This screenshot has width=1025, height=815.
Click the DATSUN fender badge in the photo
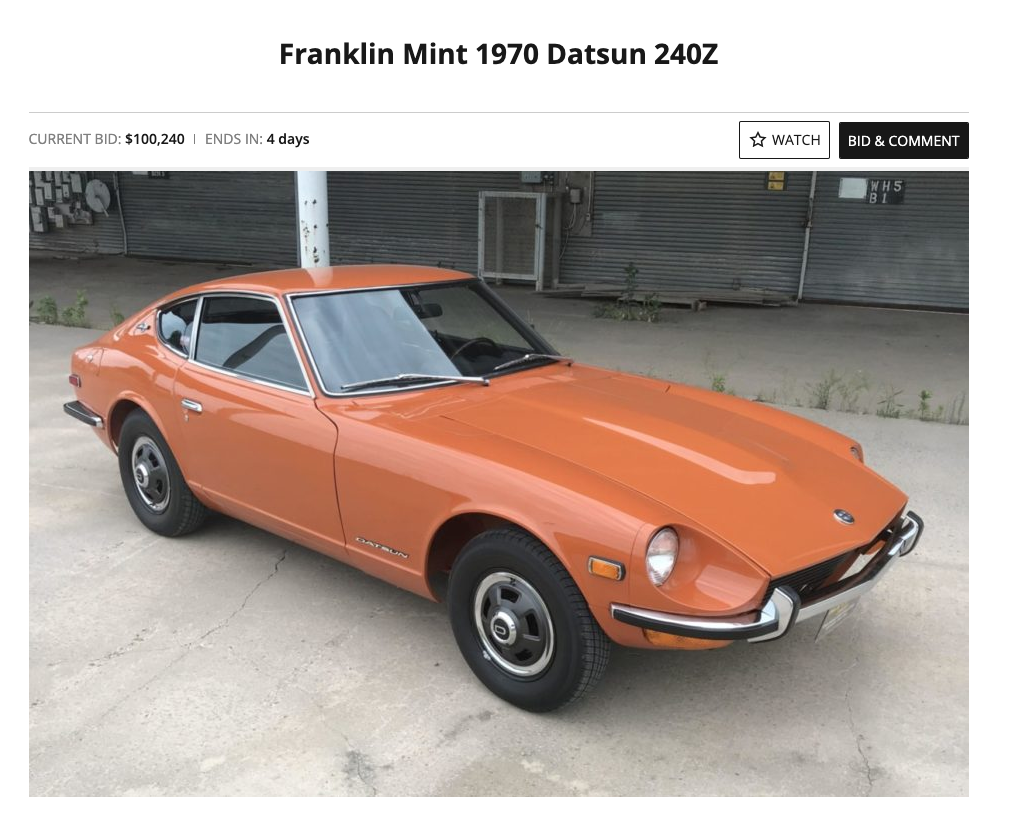tap(381, 548)
